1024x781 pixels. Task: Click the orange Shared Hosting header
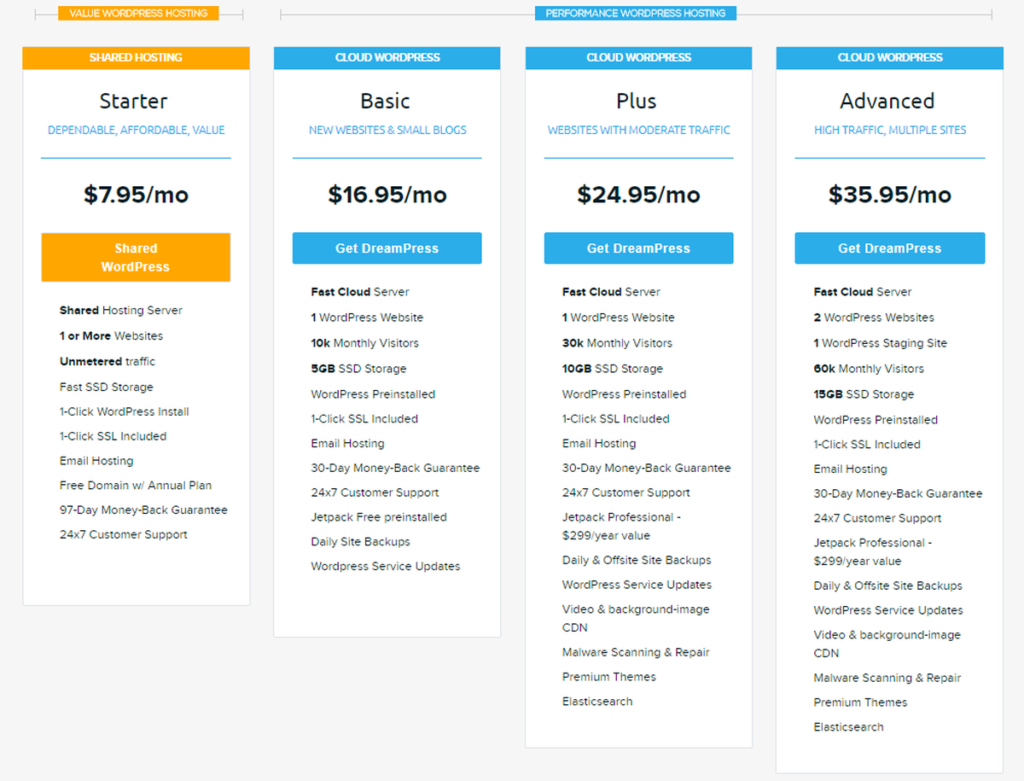point(136,57)
